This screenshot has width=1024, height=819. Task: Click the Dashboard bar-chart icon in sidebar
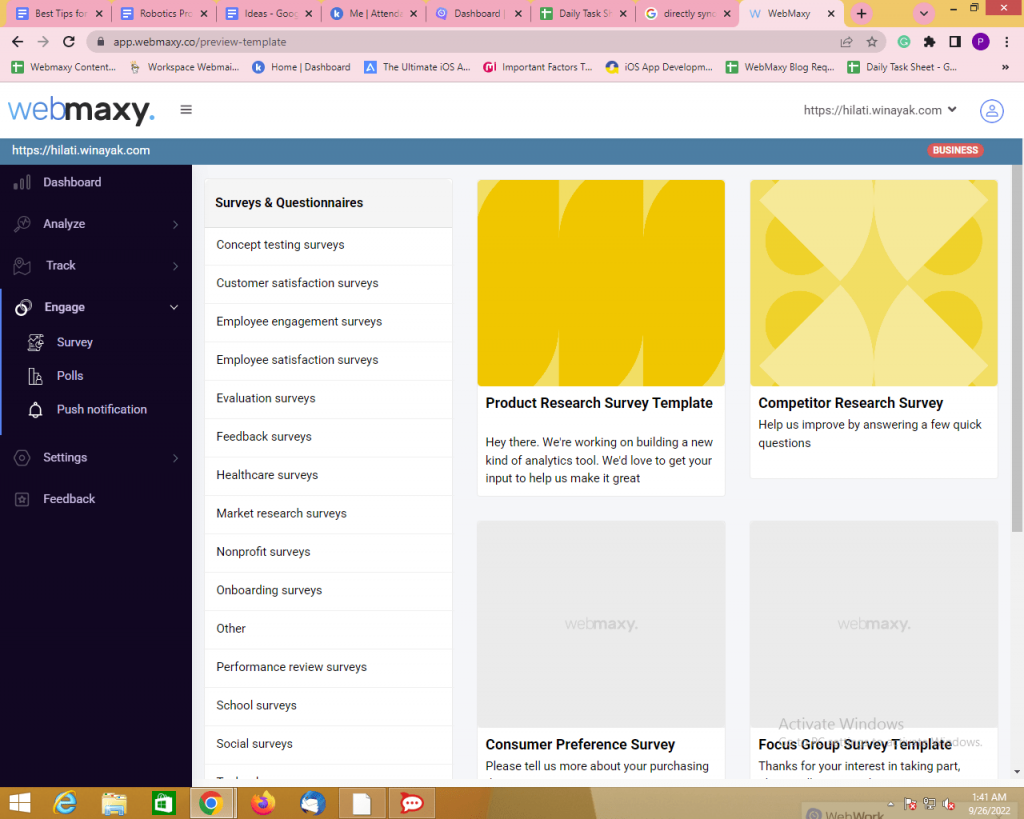[22, 182]
